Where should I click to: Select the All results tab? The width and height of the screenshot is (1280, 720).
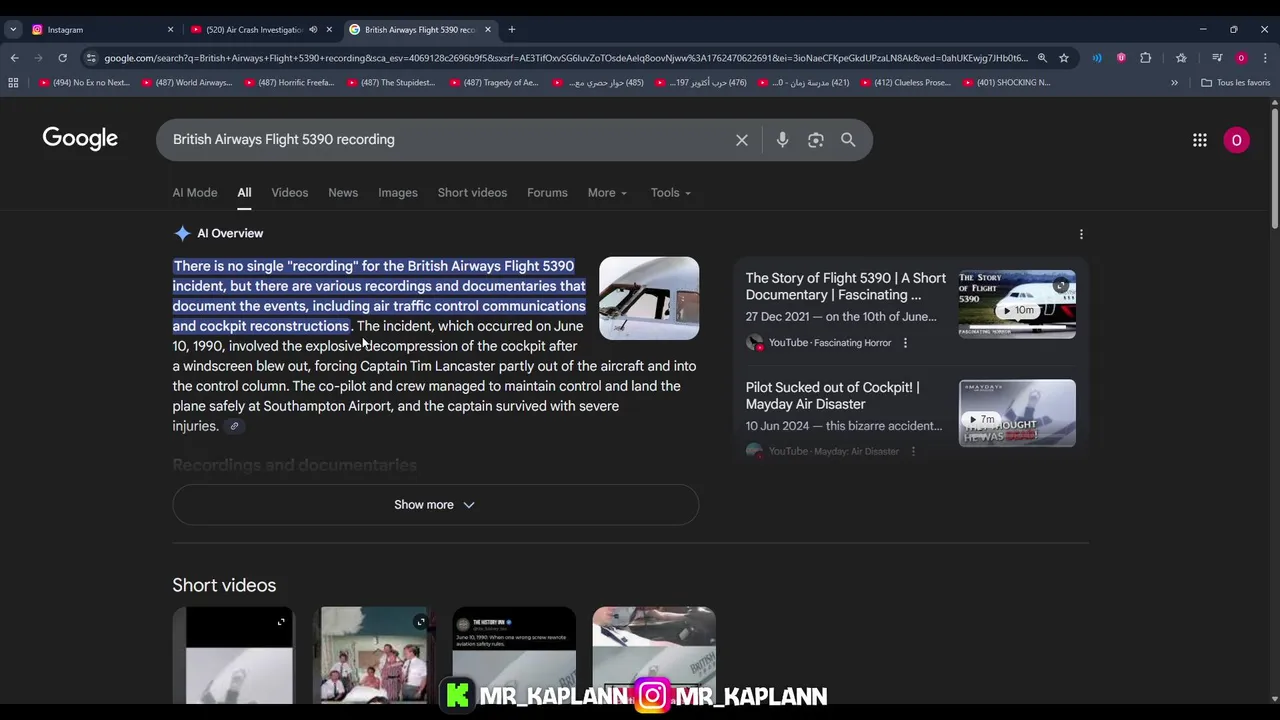(x=244, y=193)
